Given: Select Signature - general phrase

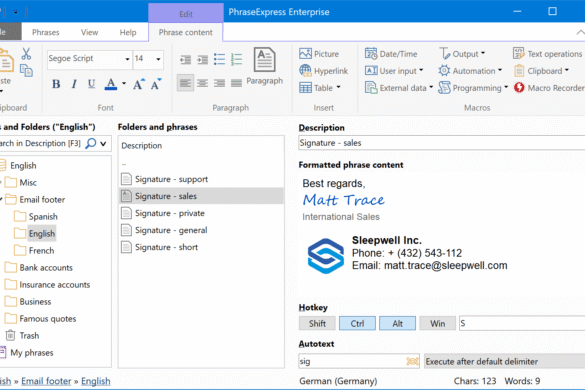Looking at the screenshot, I should click(201, 230).
